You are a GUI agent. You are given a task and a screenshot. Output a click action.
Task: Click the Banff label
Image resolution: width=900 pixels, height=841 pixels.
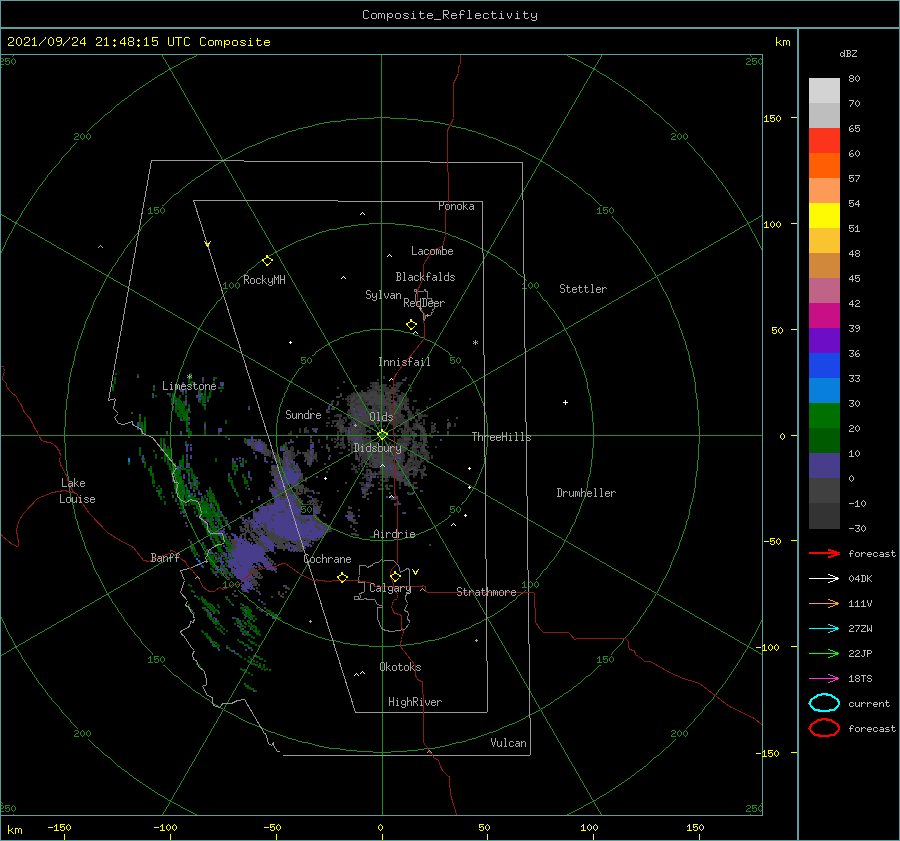point(165,557)
